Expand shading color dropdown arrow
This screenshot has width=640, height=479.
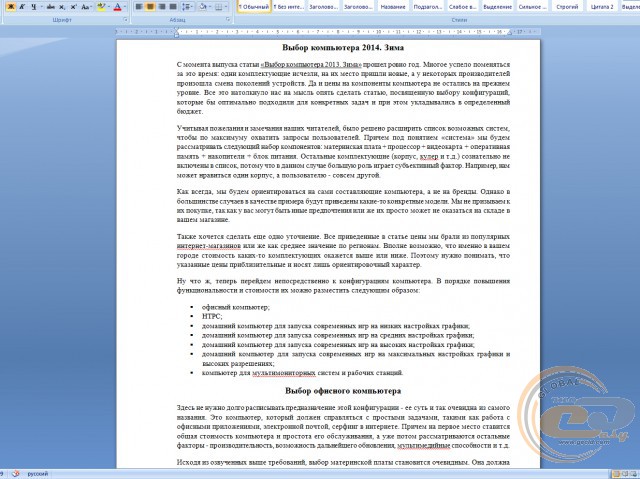210,7
